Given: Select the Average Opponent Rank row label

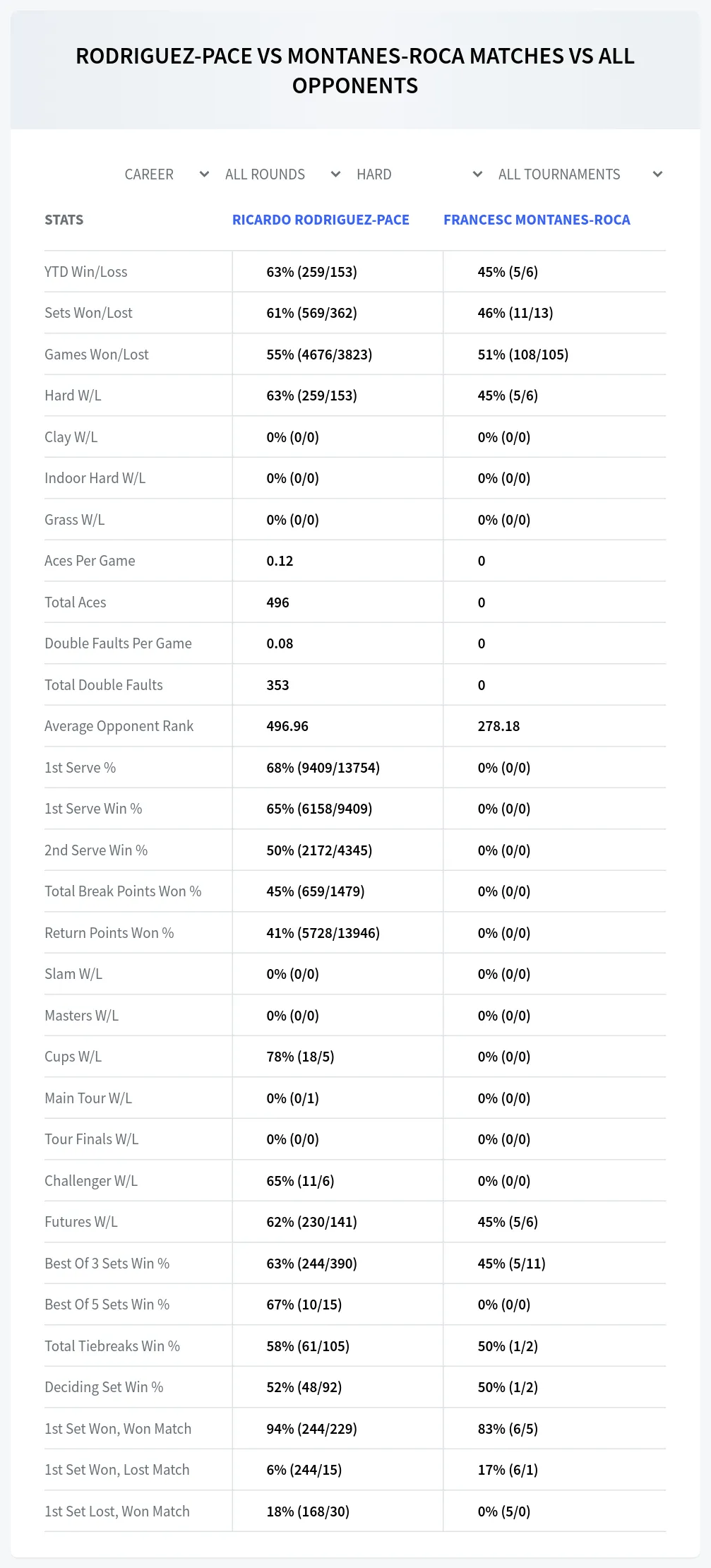Looking at the screenshot, I should 119,726.
